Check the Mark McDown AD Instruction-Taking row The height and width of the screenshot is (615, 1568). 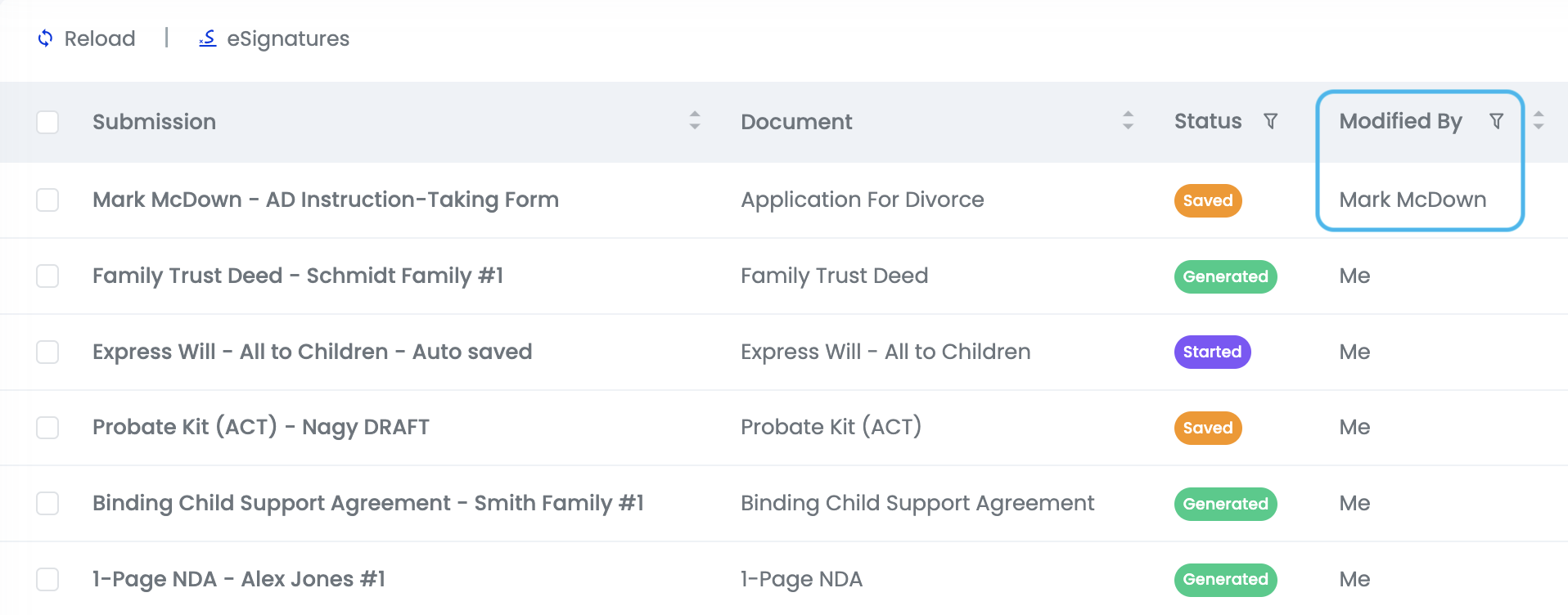click(47, 200)
